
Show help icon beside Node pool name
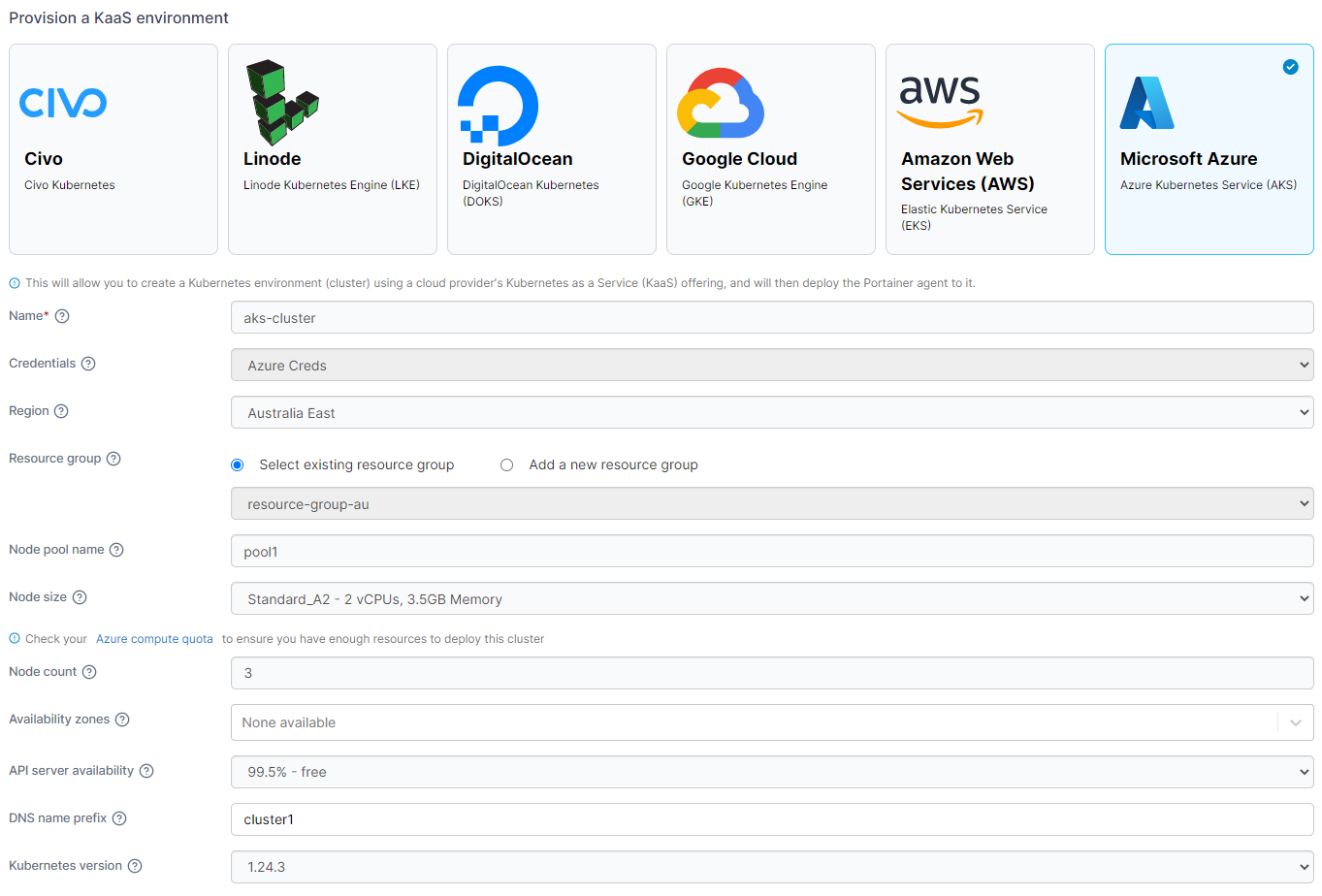(x=116, y=550)
